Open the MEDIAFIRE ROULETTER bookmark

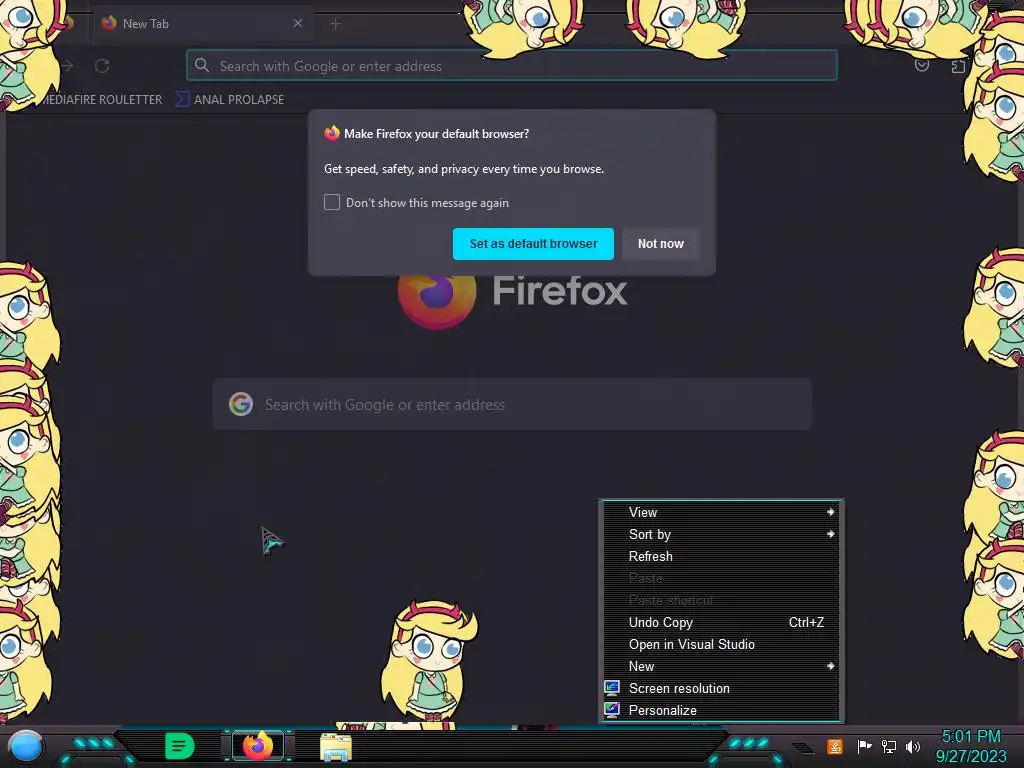click(101, 99)
